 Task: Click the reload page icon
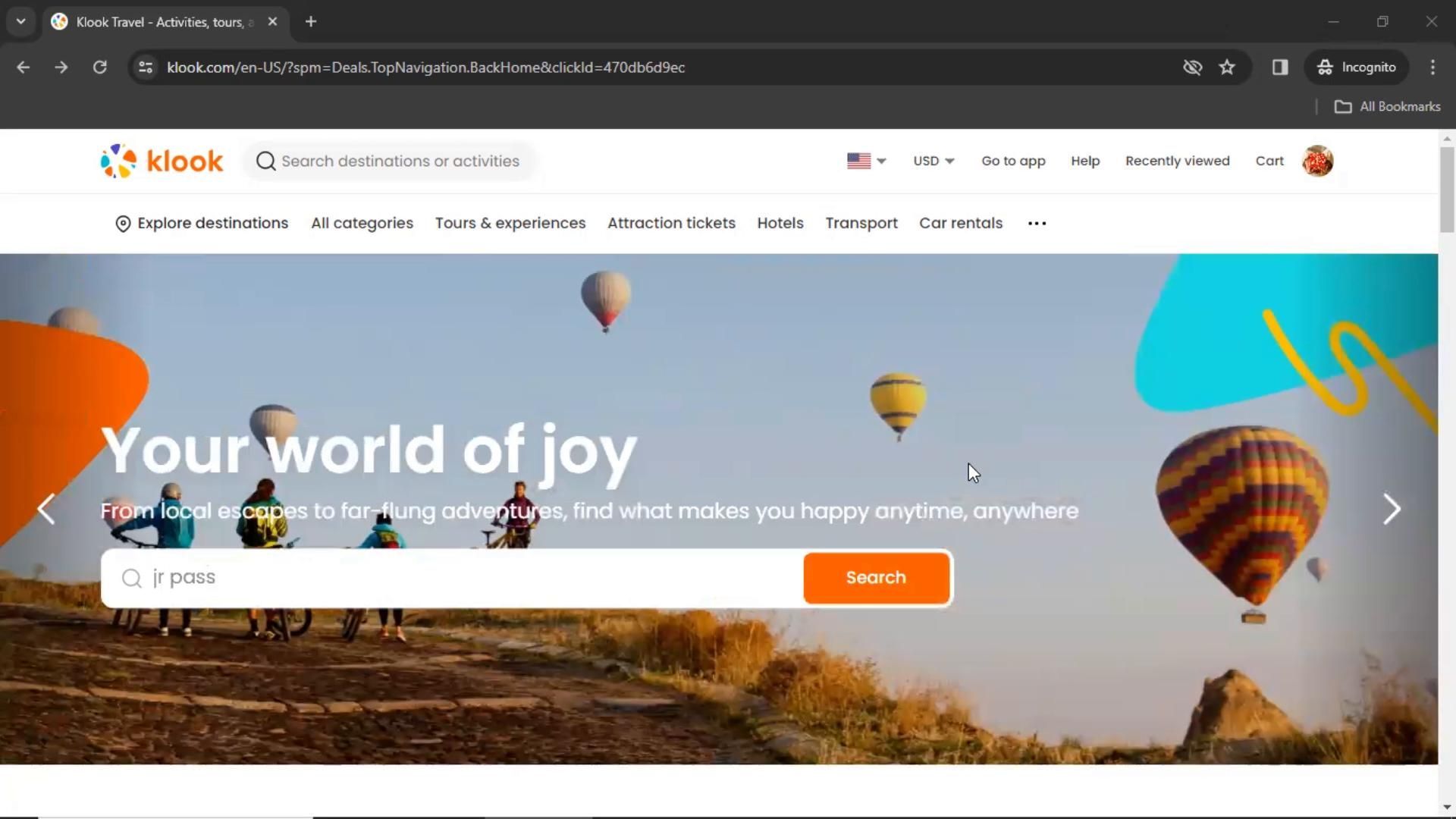[x=99, y=67]
